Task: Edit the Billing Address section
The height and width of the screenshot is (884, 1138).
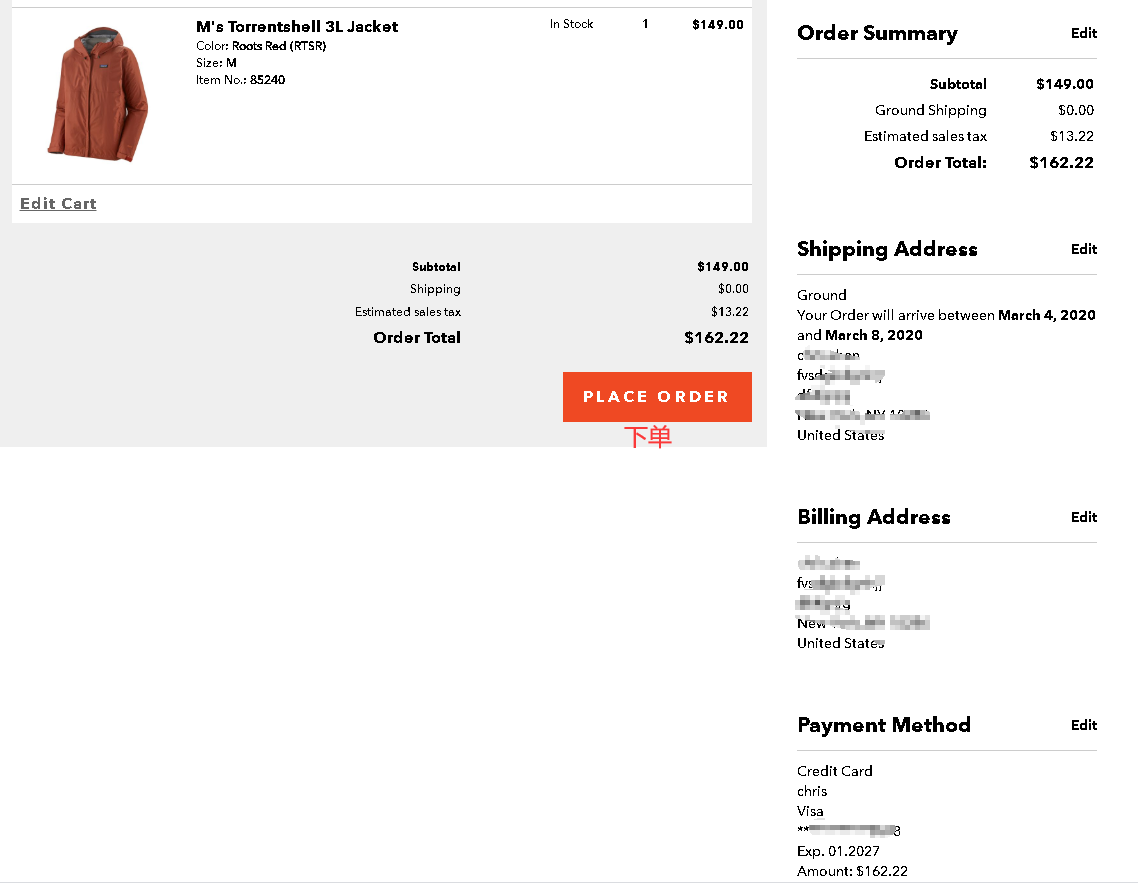Action: [1084, 517]
